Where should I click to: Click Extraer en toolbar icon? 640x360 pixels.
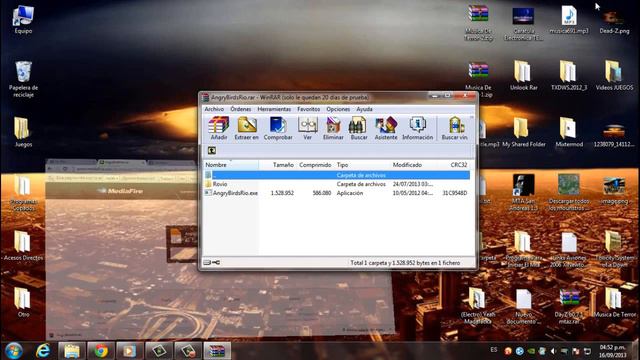[247, 128]
